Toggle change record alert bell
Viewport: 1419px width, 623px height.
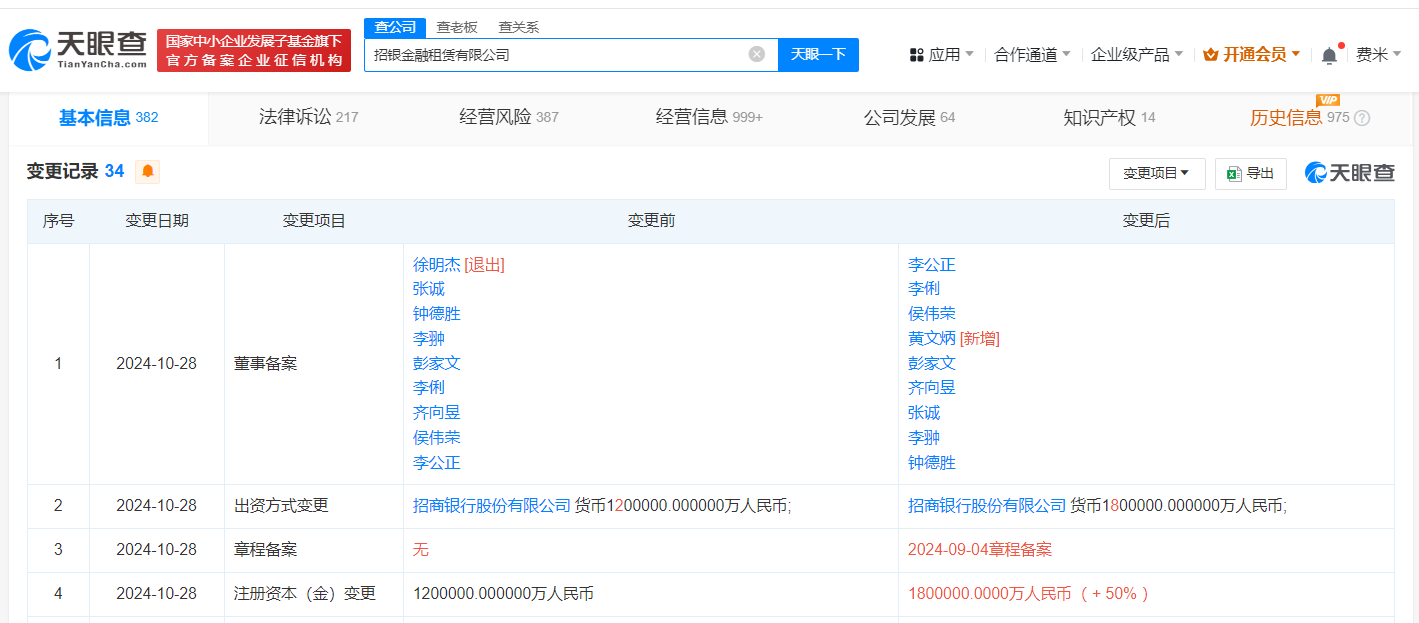coord(148,172)
